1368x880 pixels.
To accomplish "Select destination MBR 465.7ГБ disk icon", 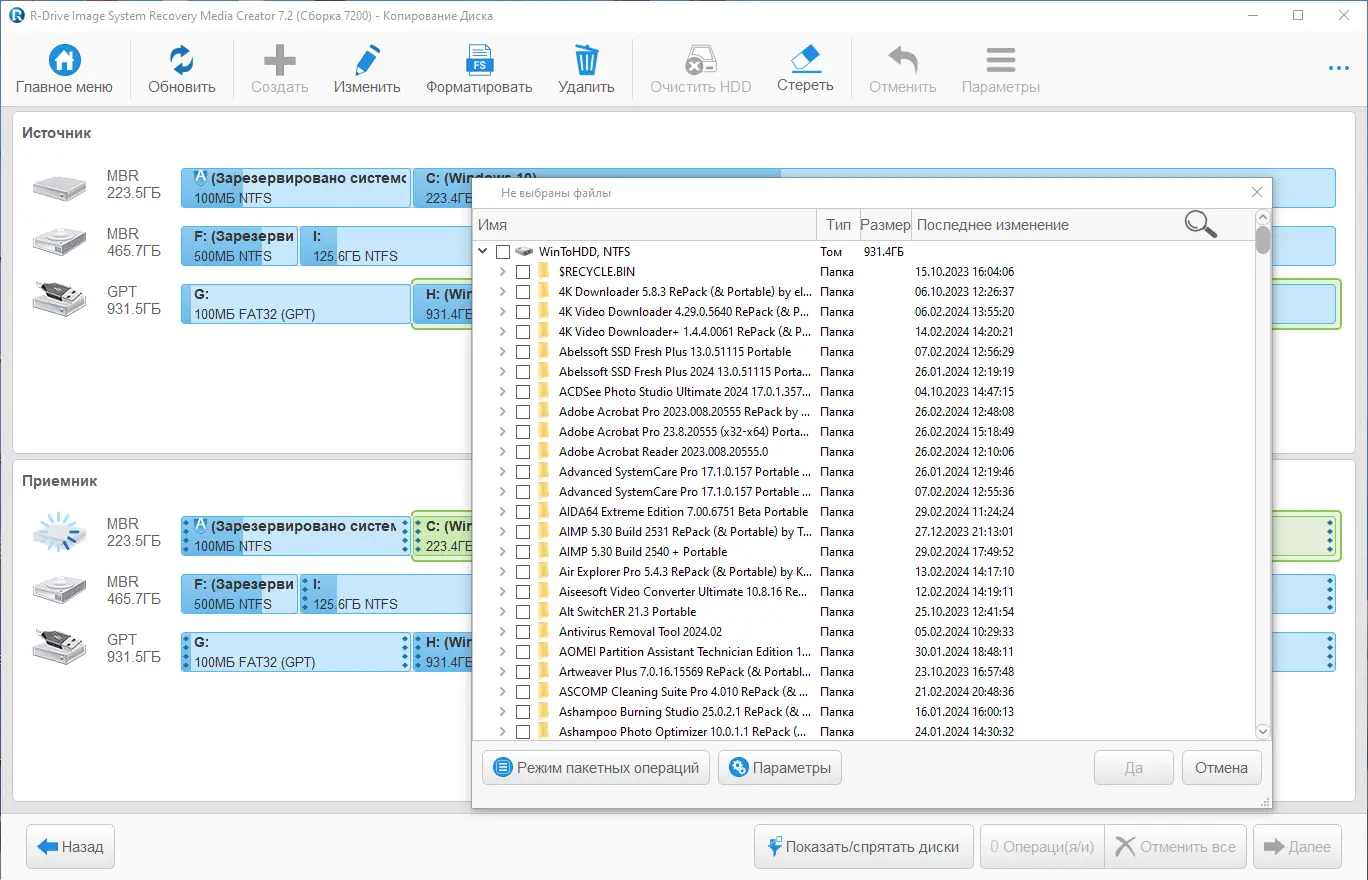I will pyautogui.click(x=60, y=592).
